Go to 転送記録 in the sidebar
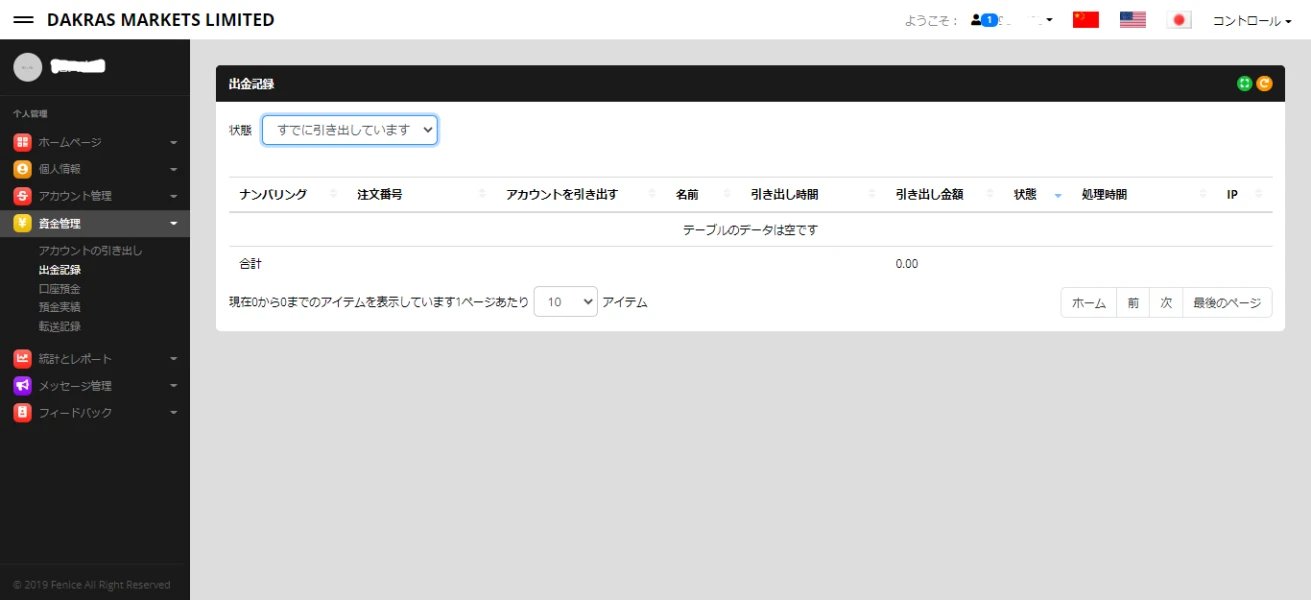 pos(59,326)
